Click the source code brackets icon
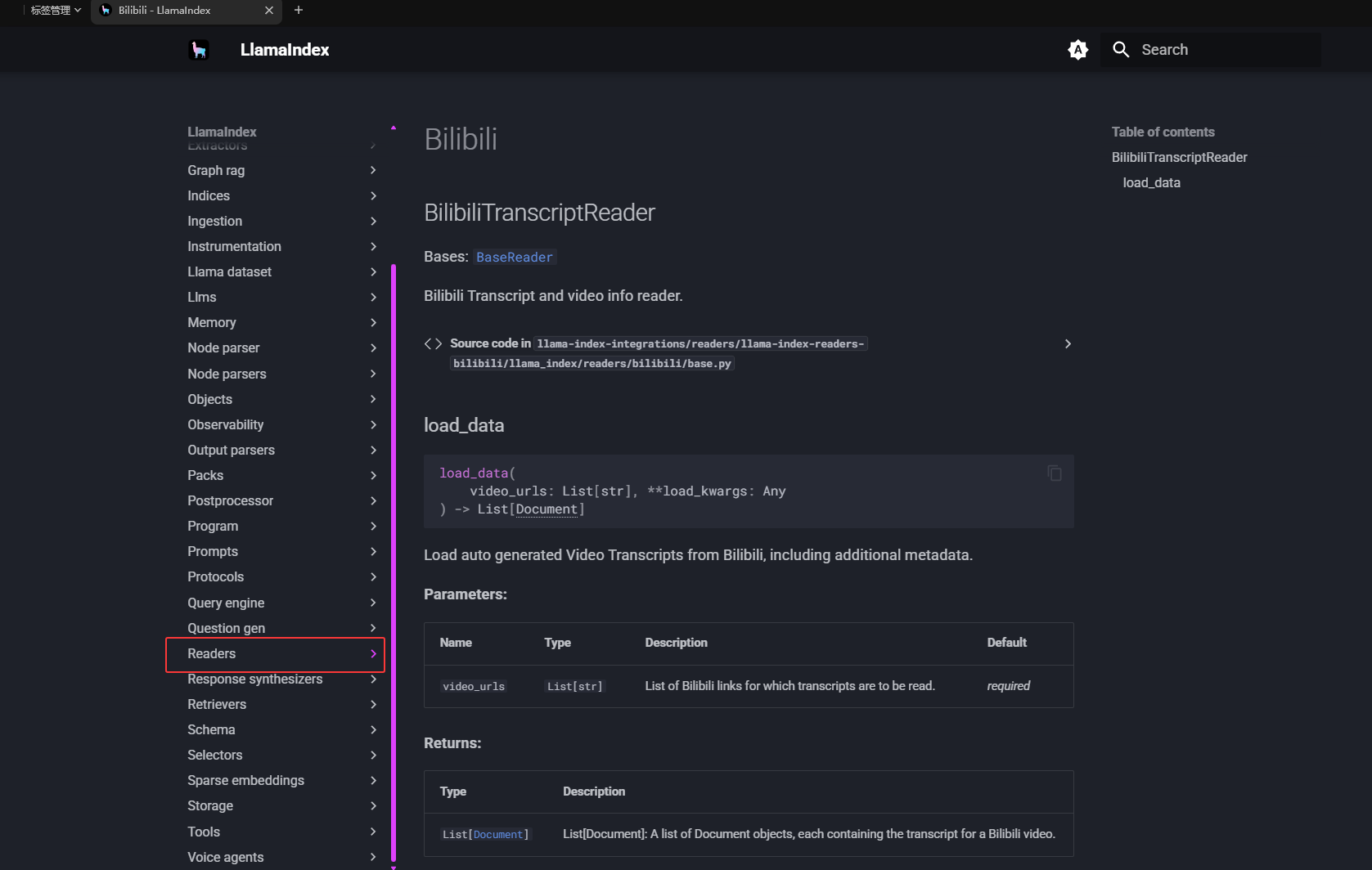The height and width of the screenshot is (870, 1372). coord(433,343)
